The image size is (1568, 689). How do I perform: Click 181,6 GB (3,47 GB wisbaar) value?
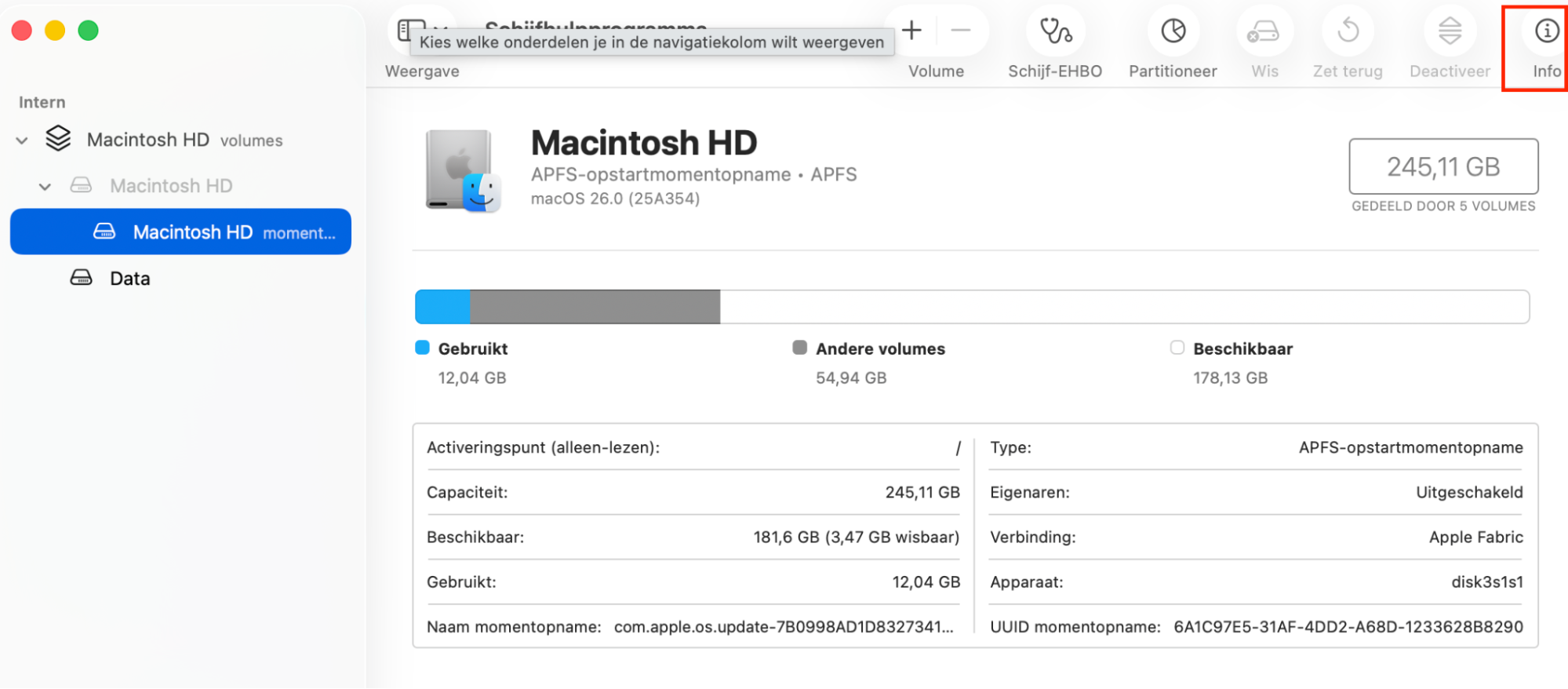coord(857,537)
